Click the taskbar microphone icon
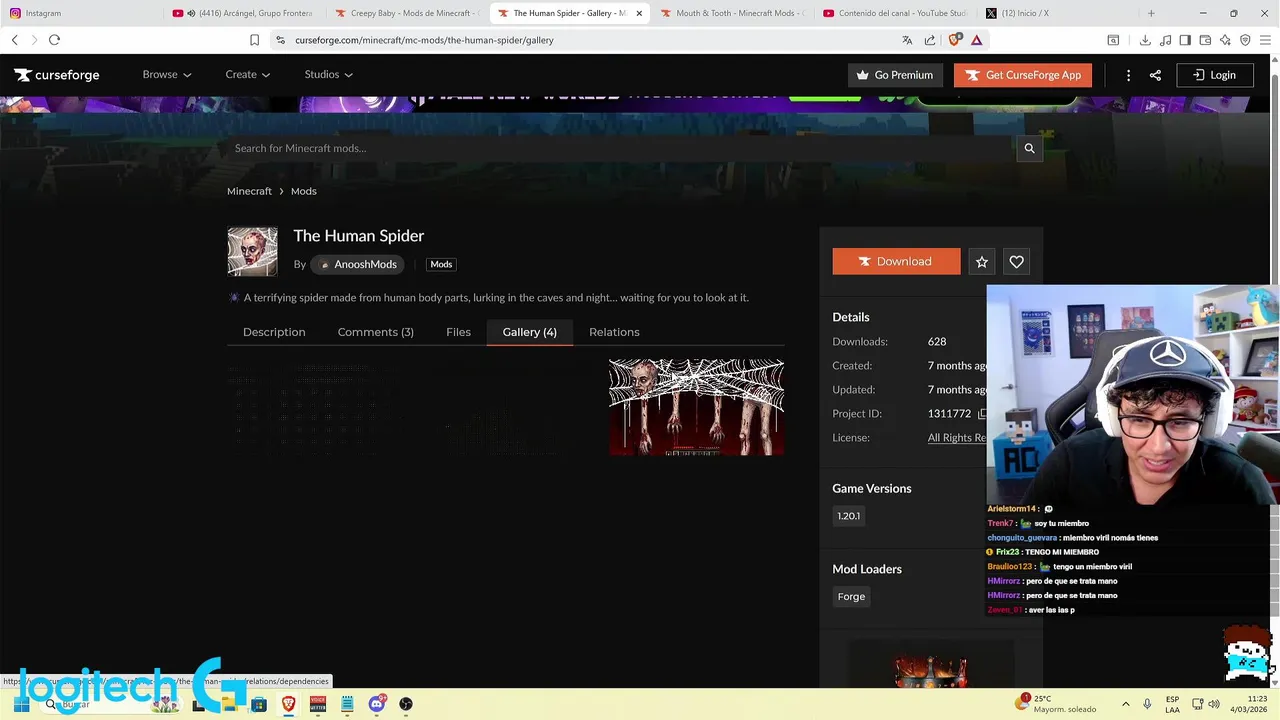The image size is (1280, 720). [1147, 704]
